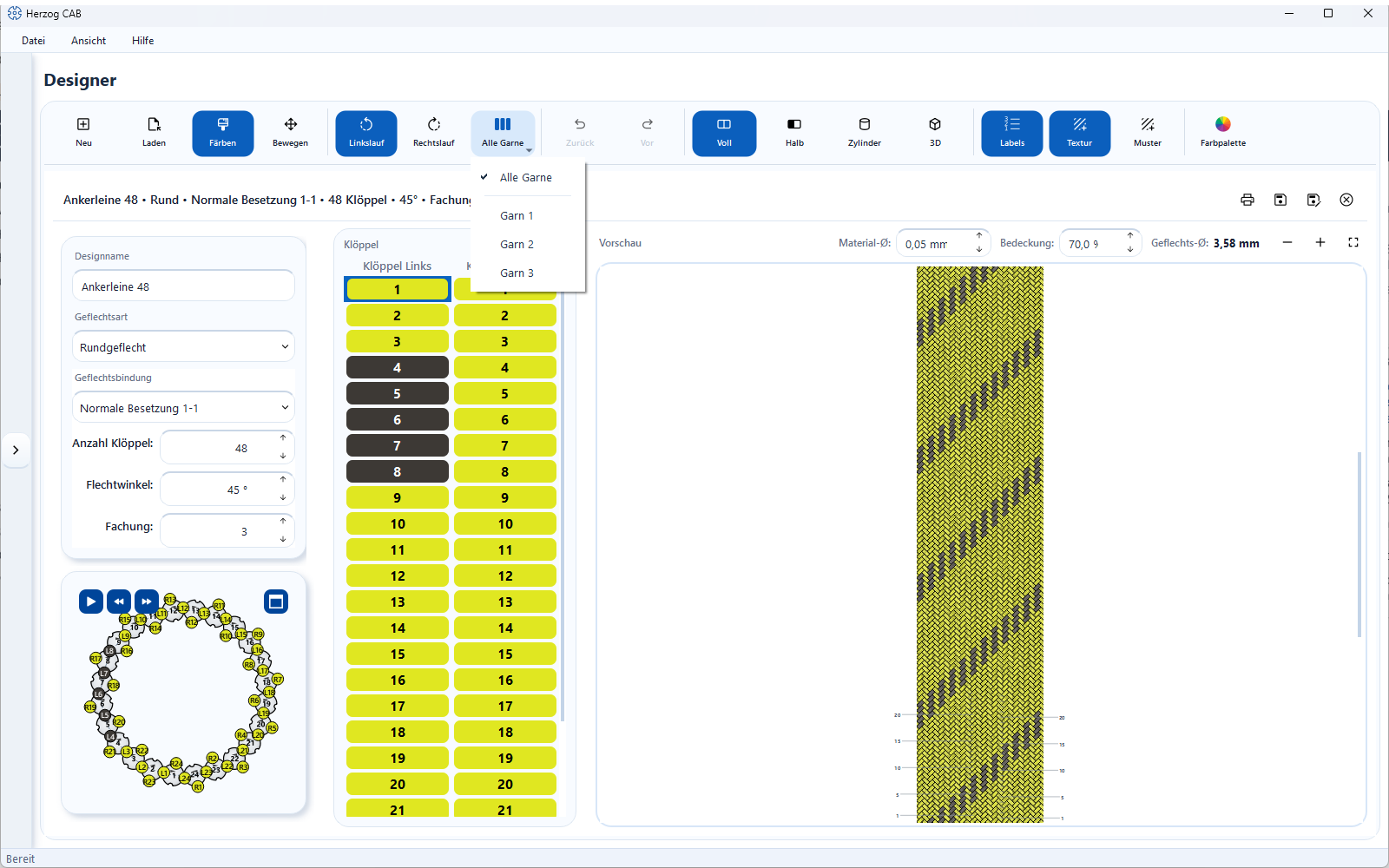Open the Laden load tool
This screenshot has height=868, width=1389.
pyautogui.click(x=154, y=133)
